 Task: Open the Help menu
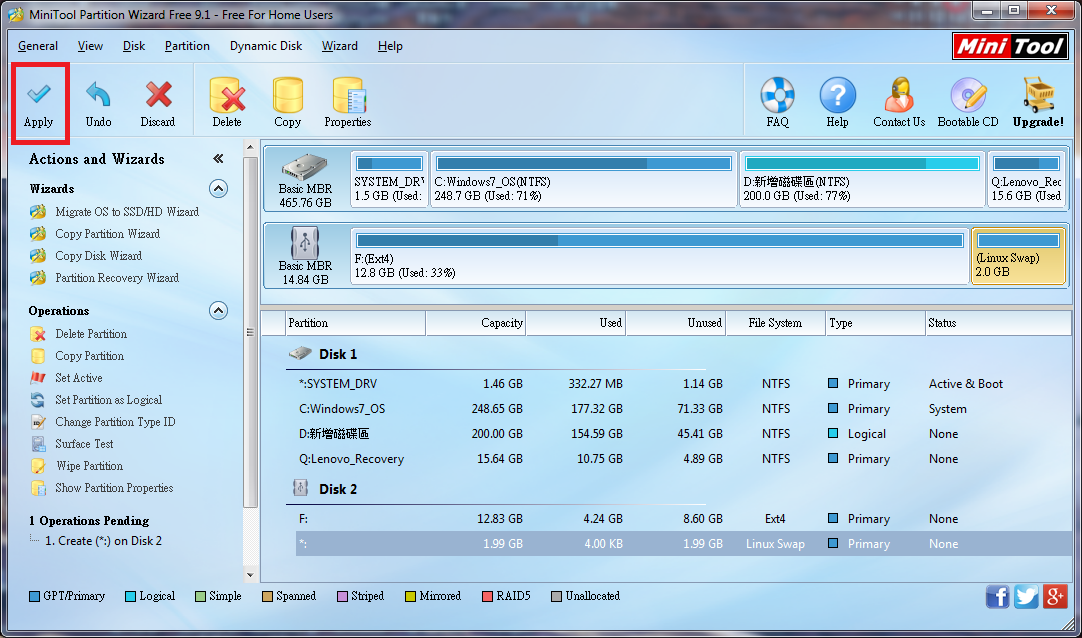click(390, 46)
